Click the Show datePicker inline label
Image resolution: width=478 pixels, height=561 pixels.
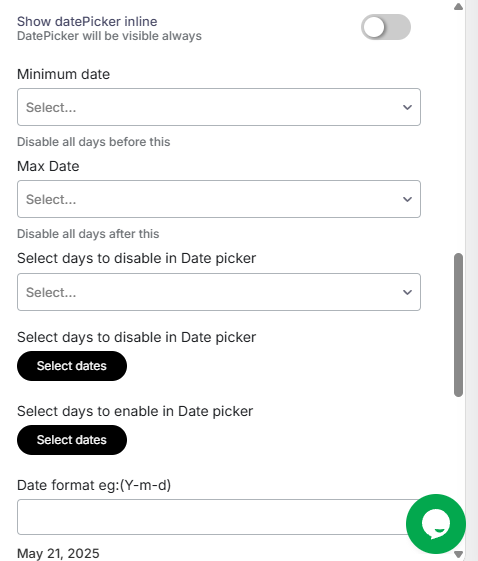point(87,21)
